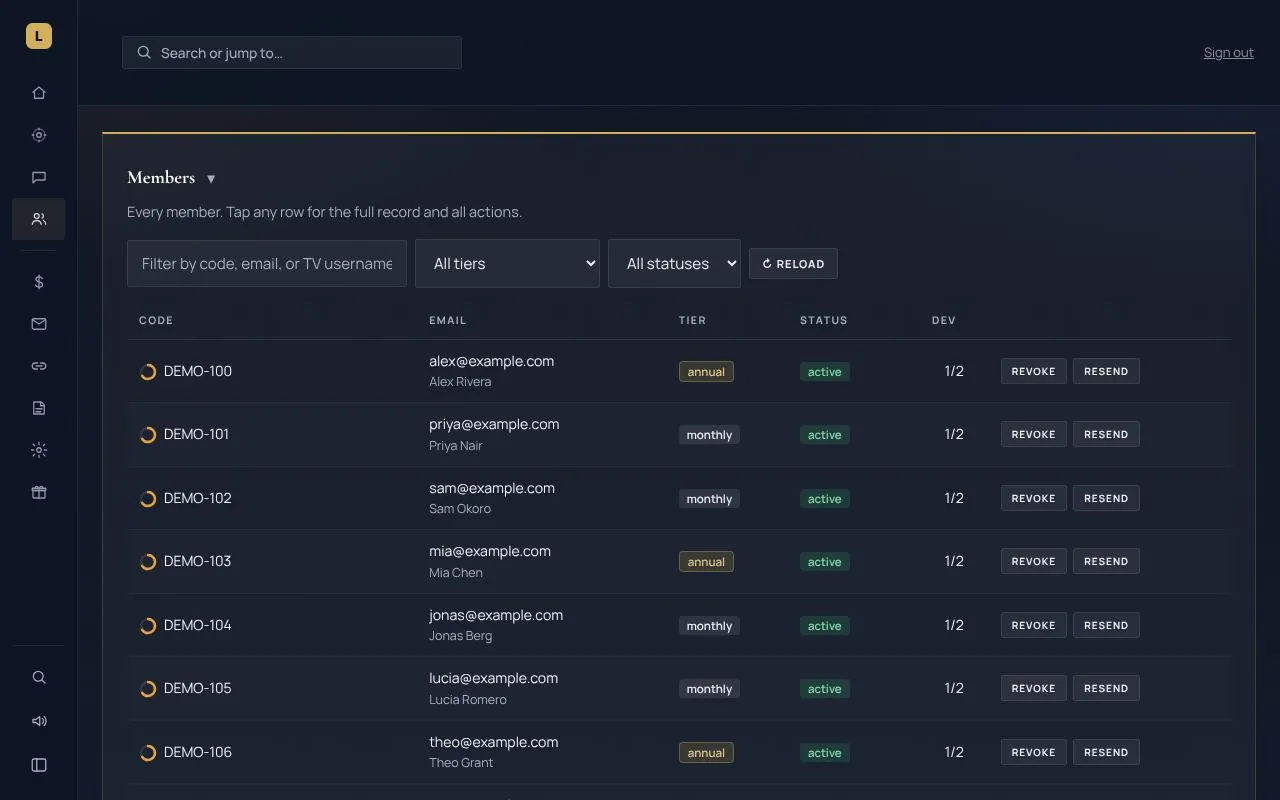The image size is (1280, 800).
Task: Click the target crosshair sidebar icon
Action: pos(39,135)
